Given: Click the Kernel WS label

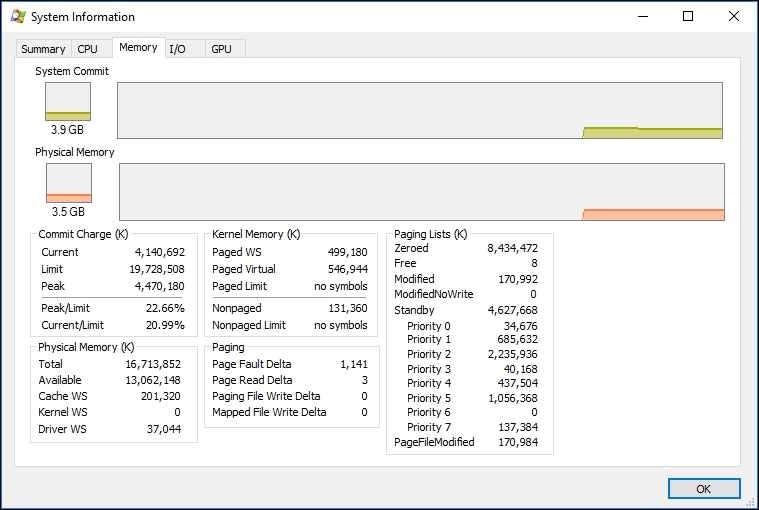Looking at the screenshot, I should coord(63,412).
